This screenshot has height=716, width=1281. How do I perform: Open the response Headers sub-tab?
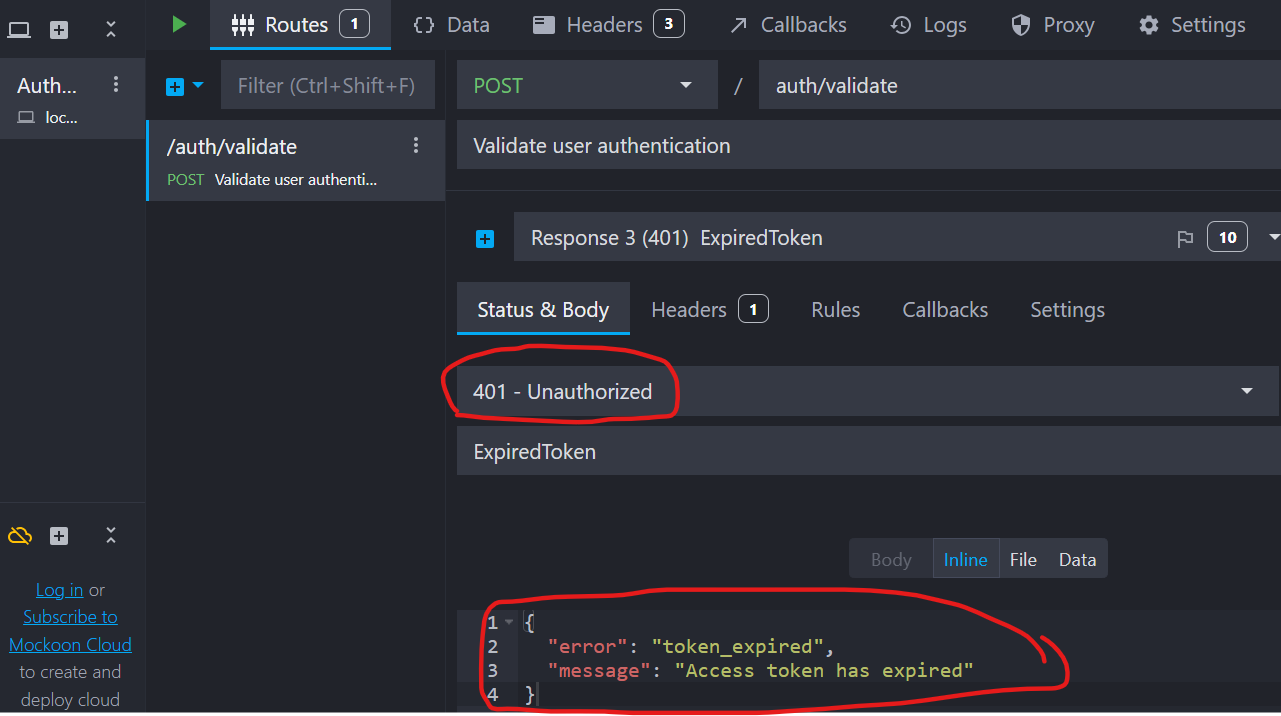[709, 310]
